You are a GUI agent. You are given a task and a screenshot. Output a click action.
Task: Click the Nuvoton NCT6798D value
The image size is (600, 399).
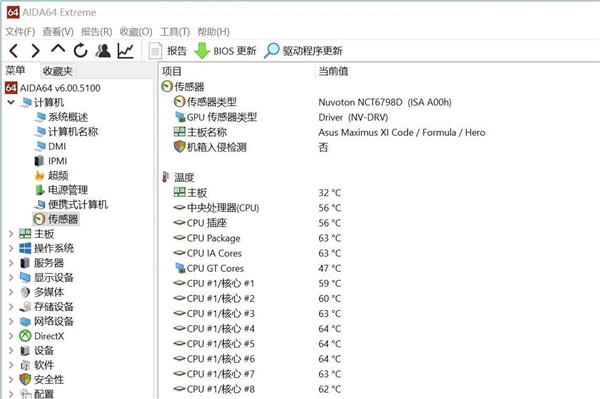[x=385, y=102]
